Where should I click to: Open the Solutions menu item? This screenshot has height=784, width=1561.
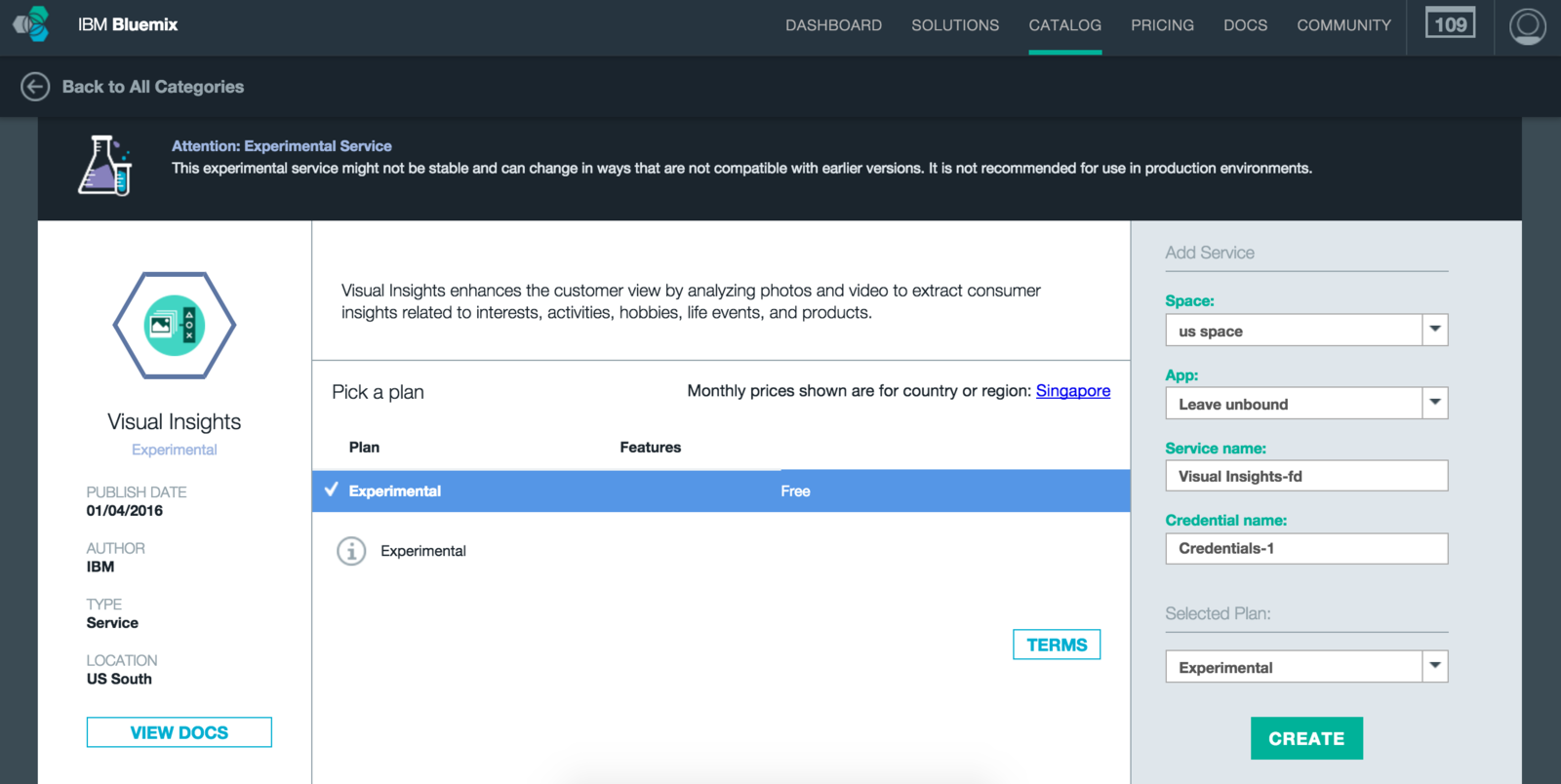[x=955, y=25]
